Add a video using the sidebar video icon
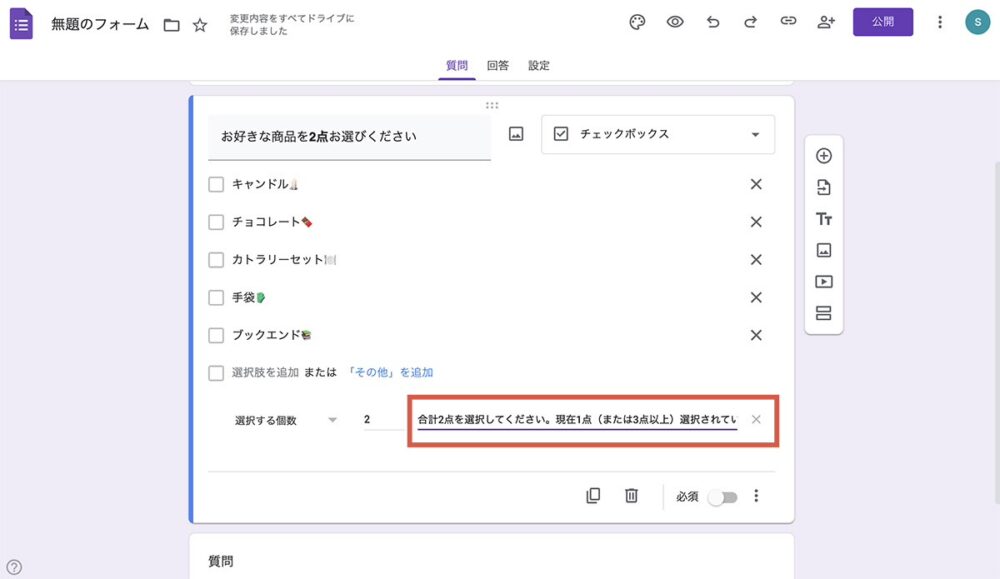 (822, 281)
